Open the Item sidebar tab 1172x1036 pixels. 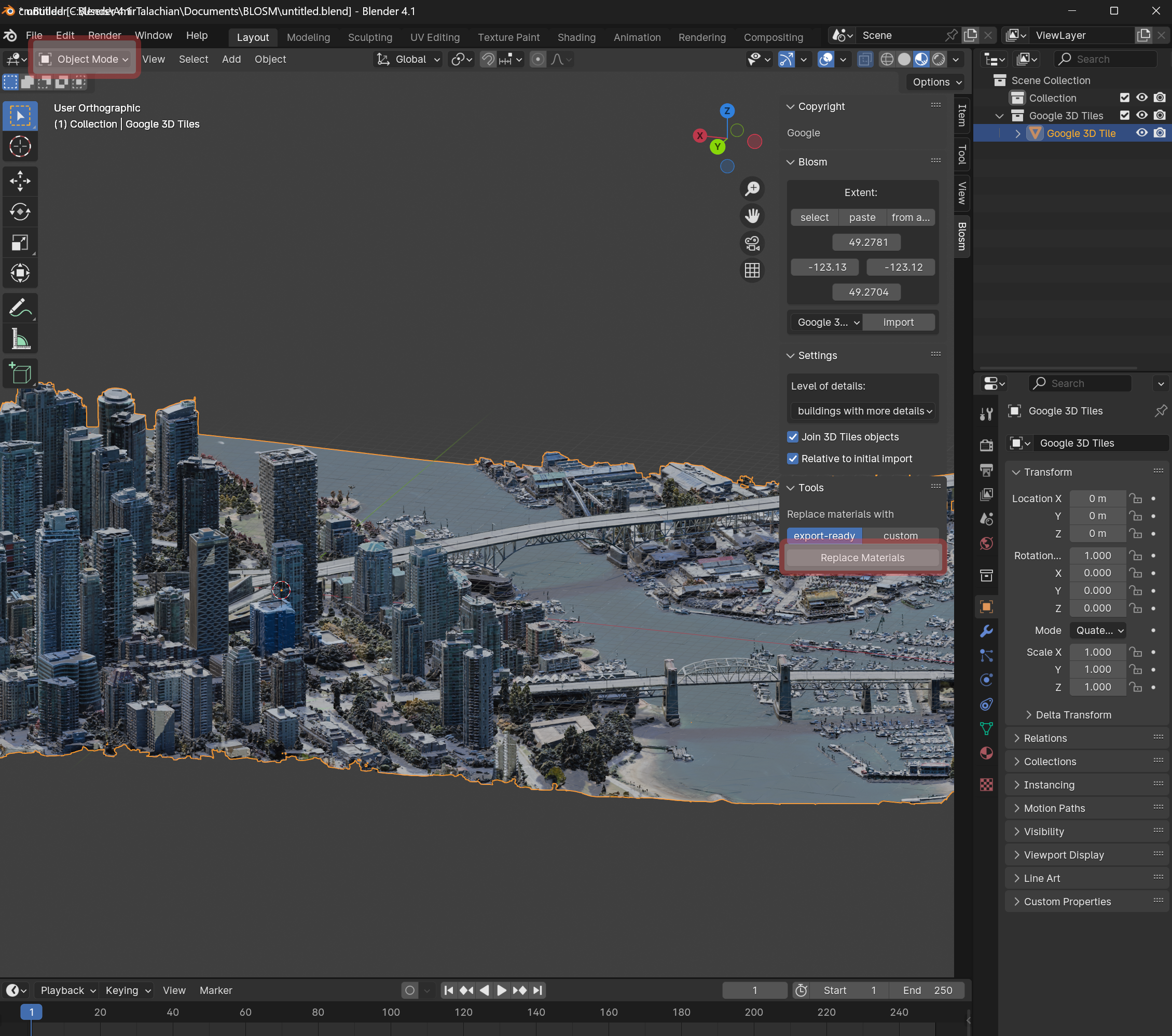pos(962,116)
